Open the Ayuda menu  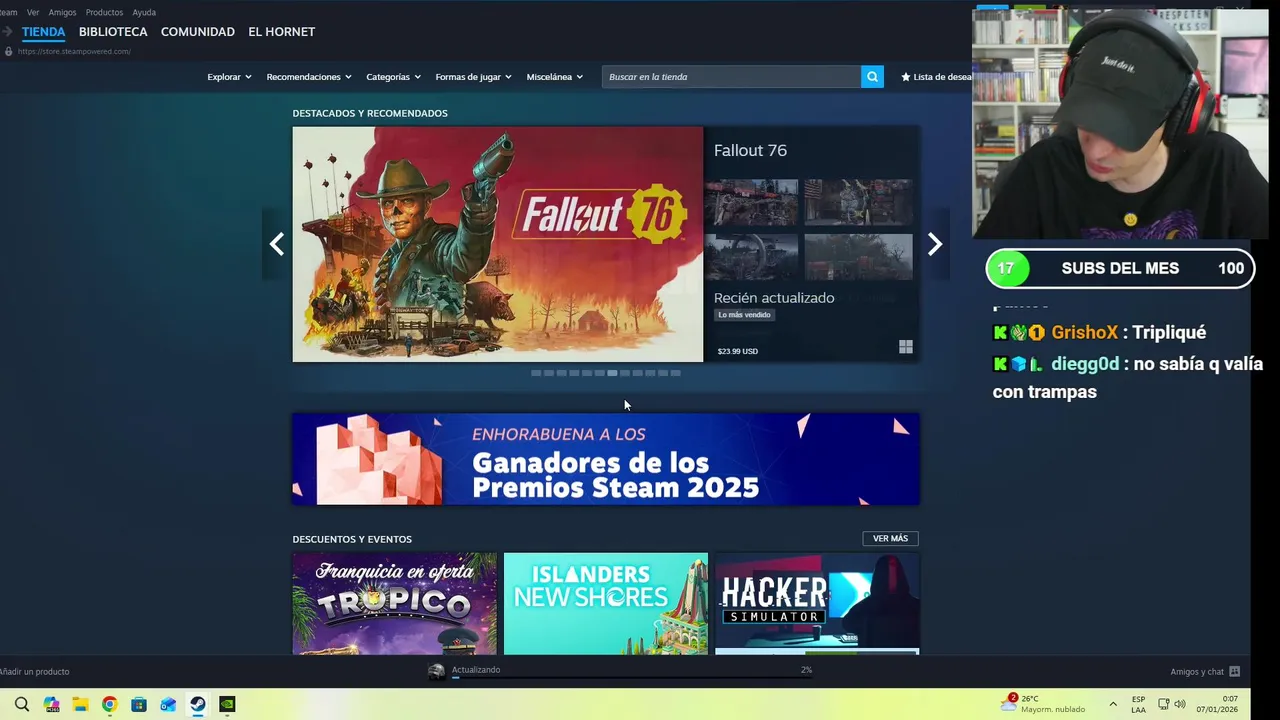tap(144, 12)
